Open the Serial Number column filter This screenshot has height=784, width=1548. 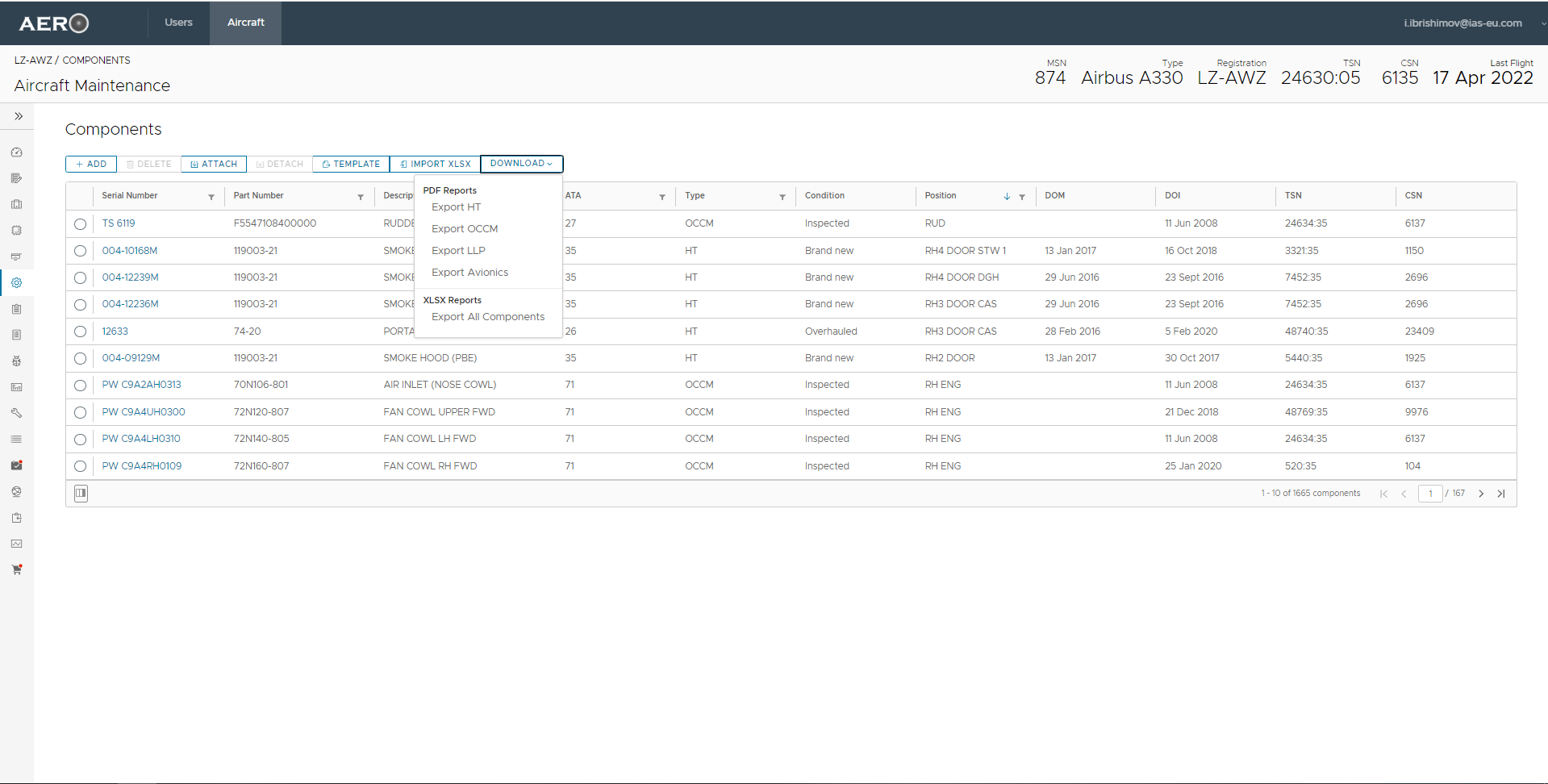(211, 197)
